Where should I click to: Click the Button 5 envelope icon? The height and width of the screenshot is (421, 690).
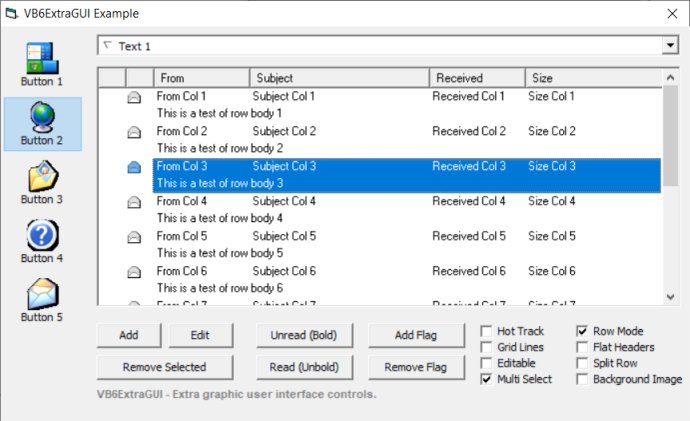42,294
